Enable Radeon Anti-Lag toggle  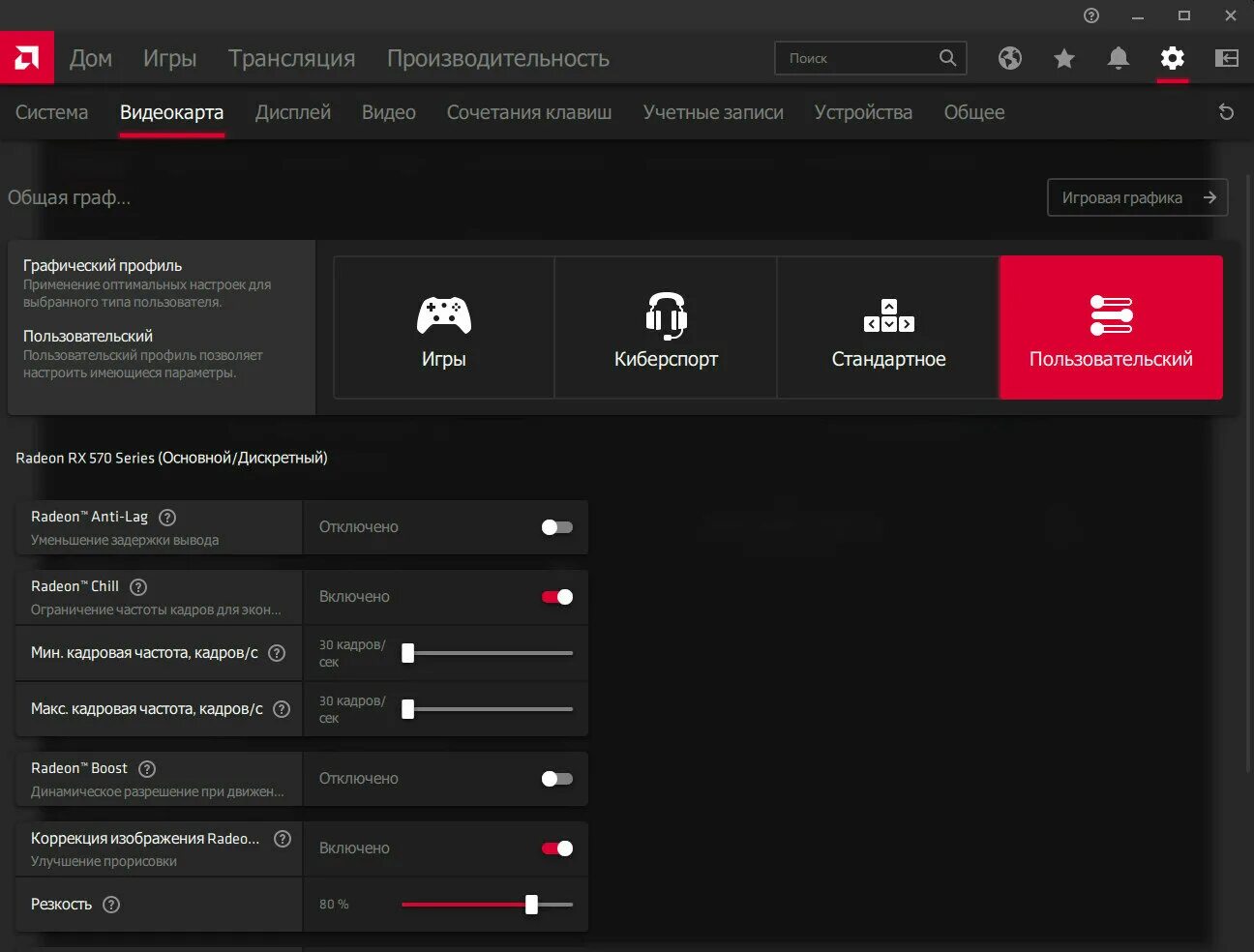pyautogui.click(x=557, y=527)
